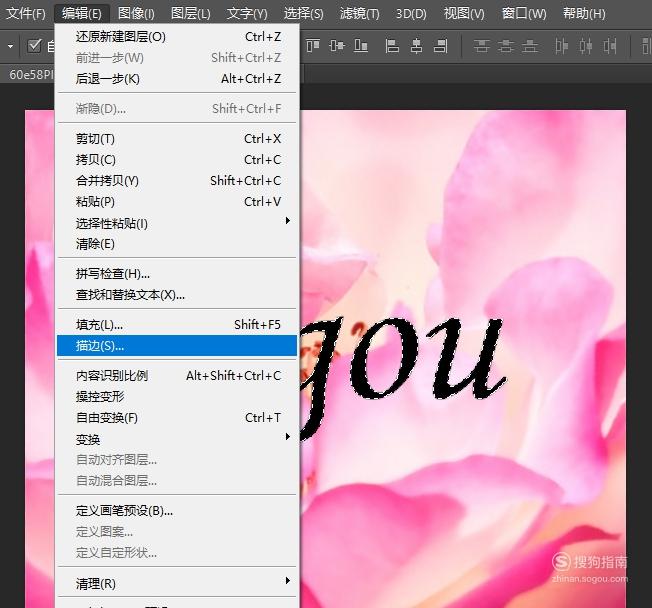This screenshot has height=608, width=652.
Task: Click Align right edges icon
Action: click(x=440, y=46)
